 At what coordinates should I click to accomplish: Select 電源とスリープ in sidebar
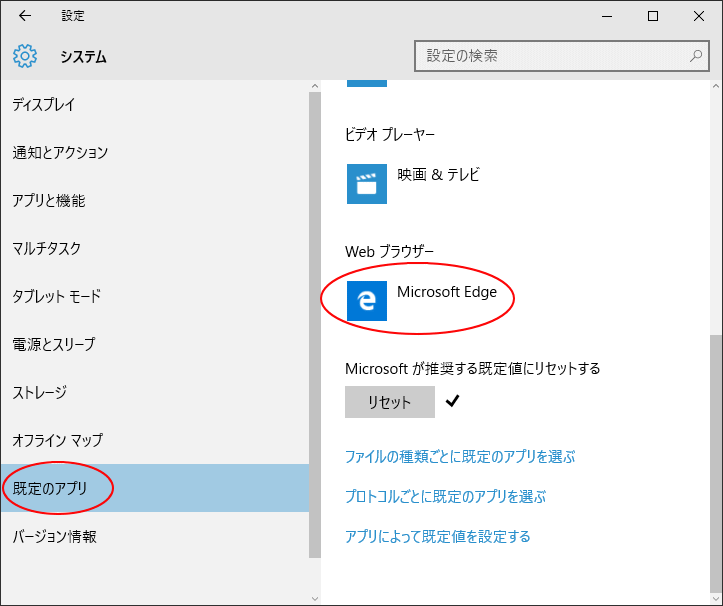(154, 345)
